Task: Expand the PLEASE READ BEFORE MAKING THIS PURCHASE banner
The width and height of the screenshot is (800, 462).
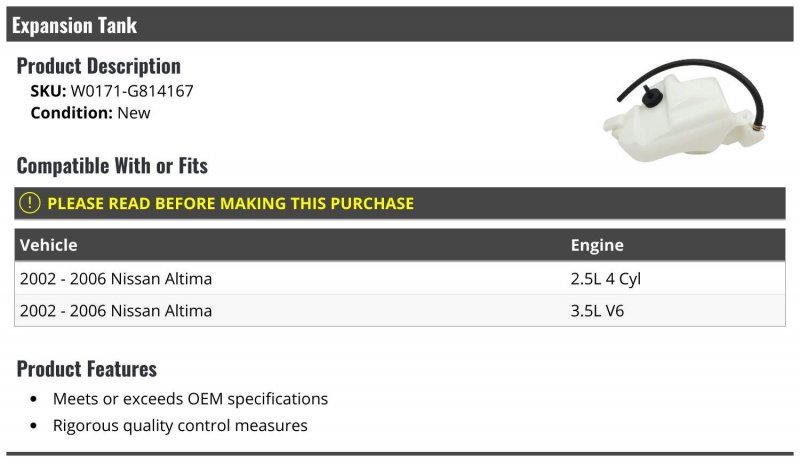Action: pos(399,203)
